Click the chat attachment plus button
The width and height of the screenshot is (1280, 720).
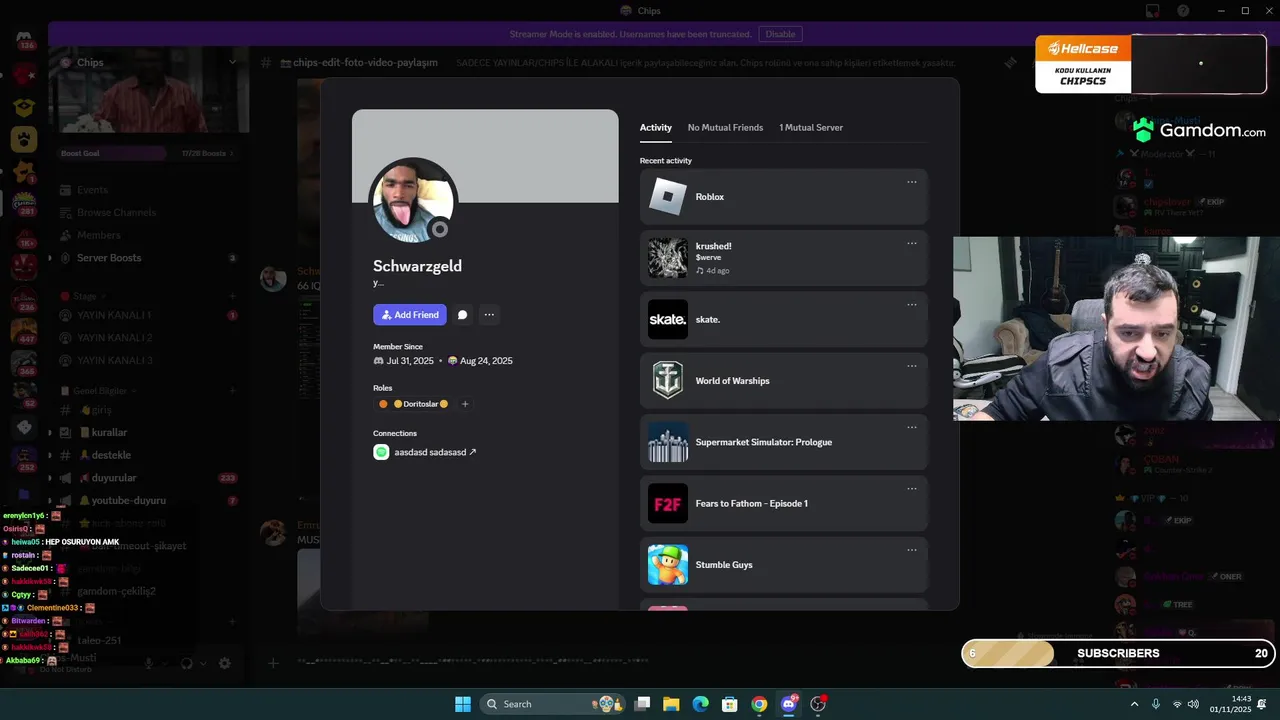[x=273, y=663]
